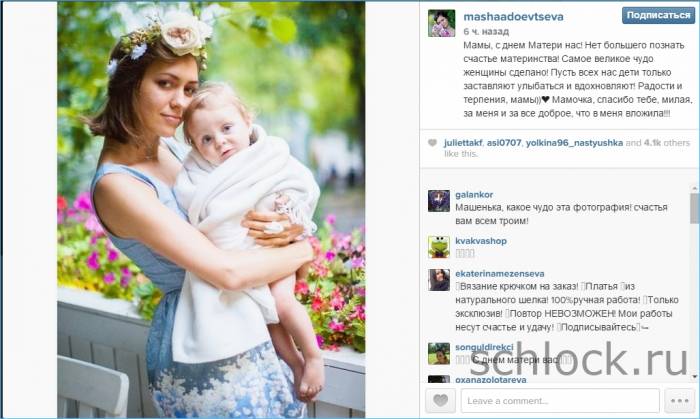Viewport: 700px width, 419px height.
Task: Open the mashaadoevtseva username link
Action: (x=513, y=17)
